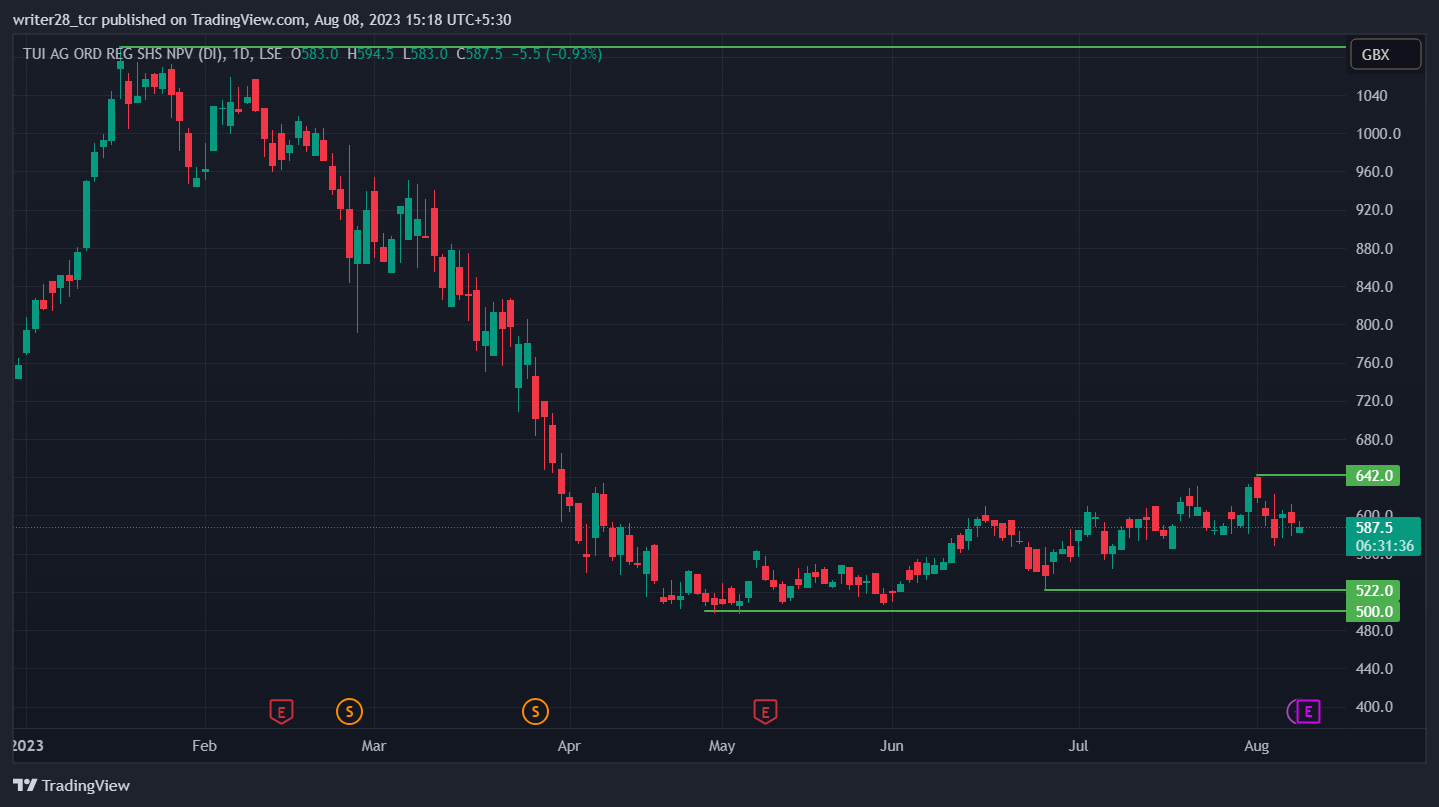Screen dimensions: 1439x807
Task: Click the purple earnings marker in August
Action: pos(1308,712)
